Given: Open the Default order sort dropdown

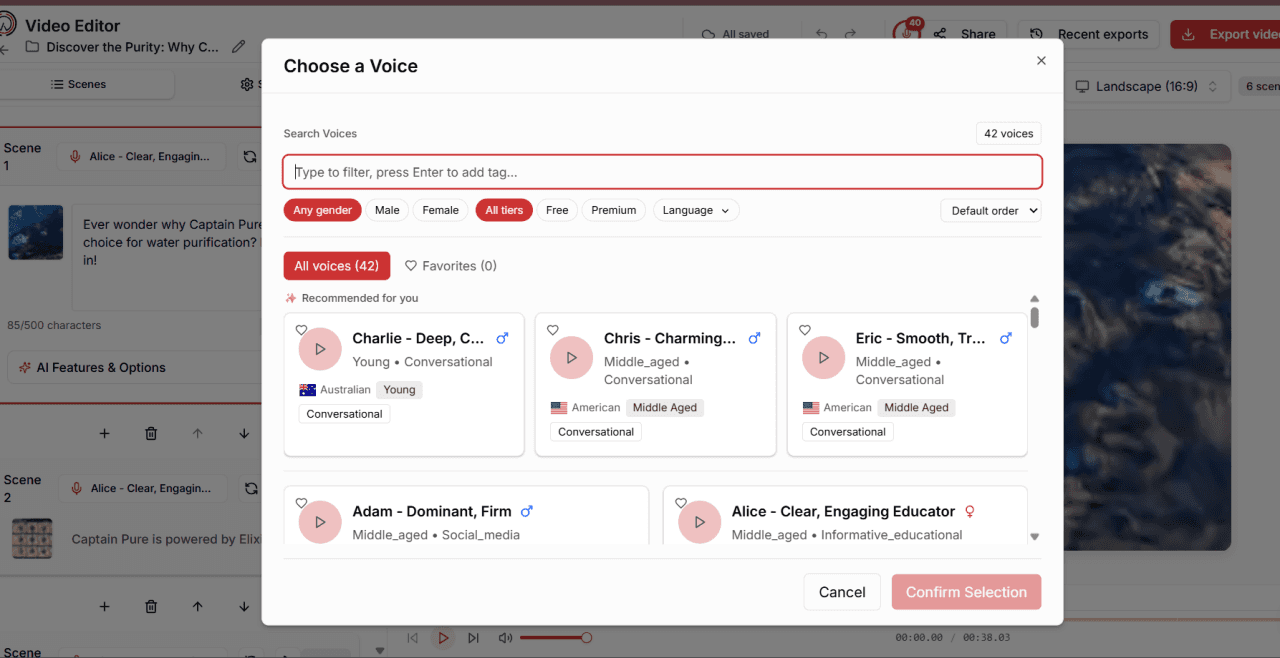Looking at the screenshot, I should click(x=991, y=211).
